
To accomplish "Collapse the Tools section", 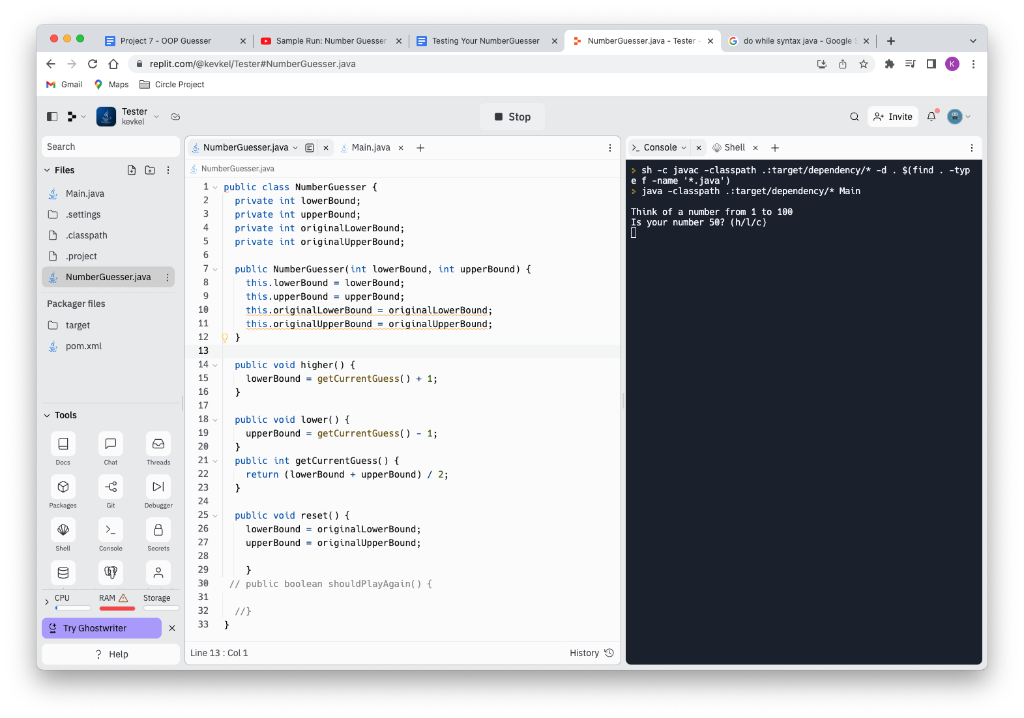I will 47,416.
